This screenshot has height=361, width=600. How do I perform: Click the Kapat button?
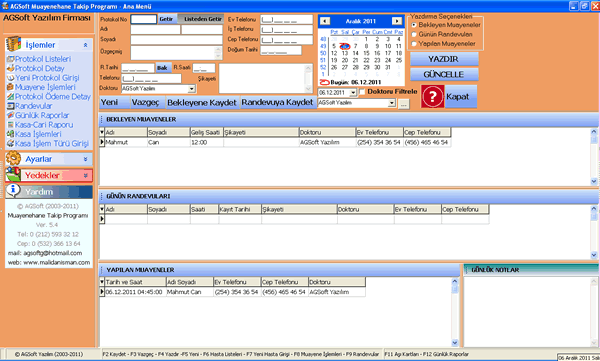(461, 96)
